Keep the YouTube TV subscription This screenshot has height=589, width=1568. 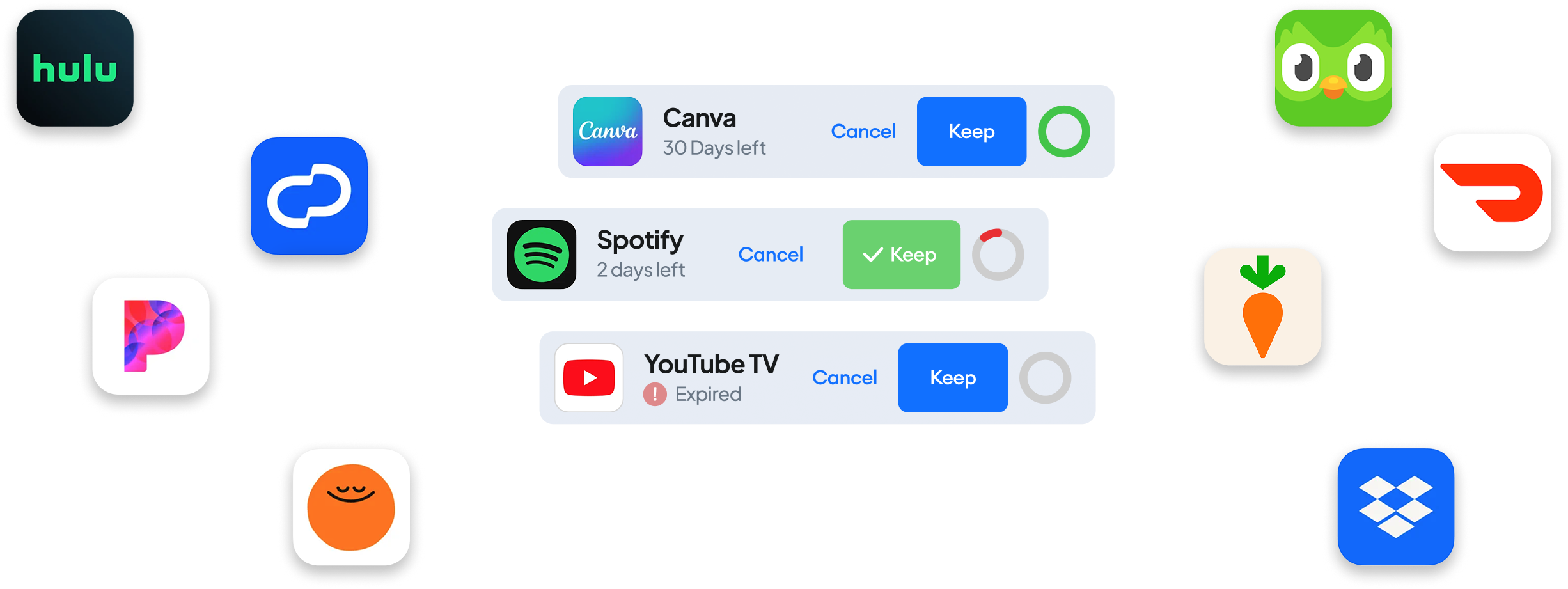point(953,377)
